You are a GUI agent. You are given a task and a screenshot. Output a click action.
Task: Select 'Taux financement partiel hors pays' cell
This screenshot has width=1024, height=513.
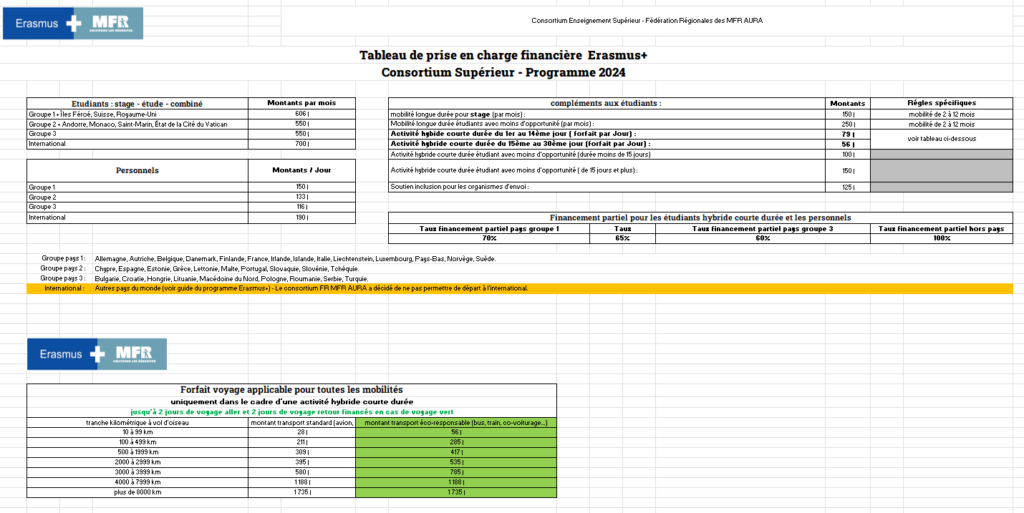pos(942,228)
